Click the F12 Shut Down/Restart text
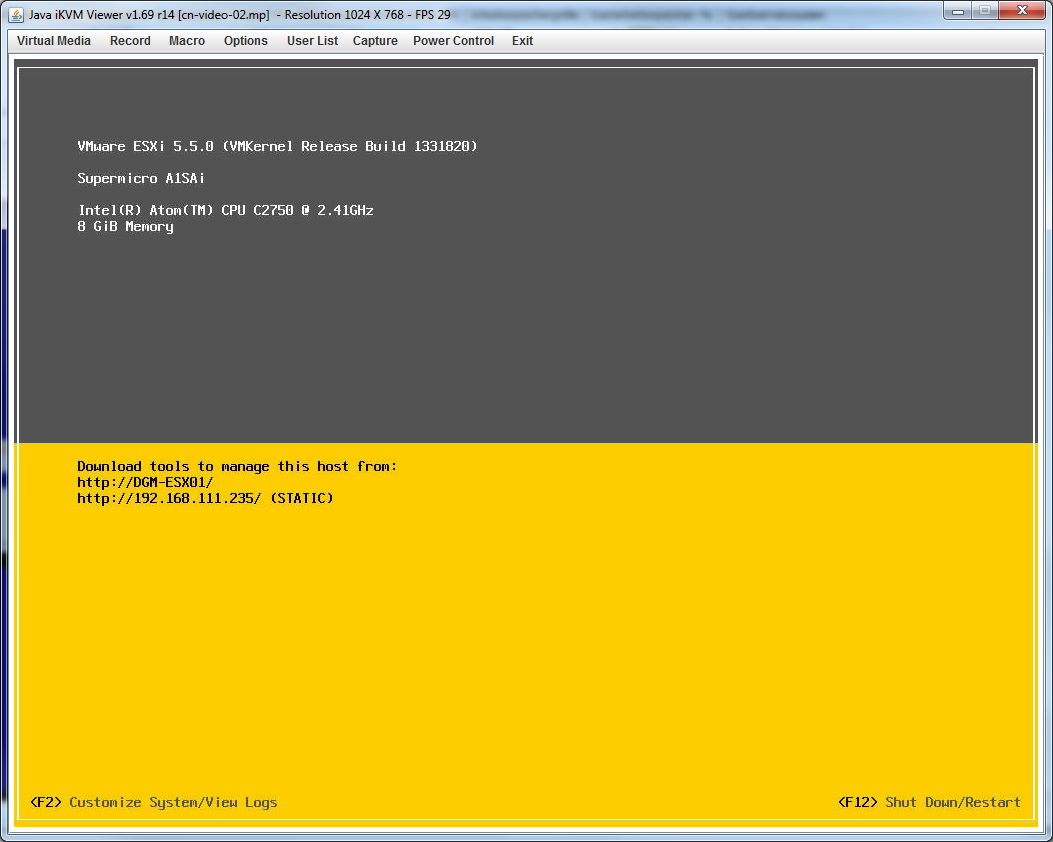 click(x=929, y=802)
